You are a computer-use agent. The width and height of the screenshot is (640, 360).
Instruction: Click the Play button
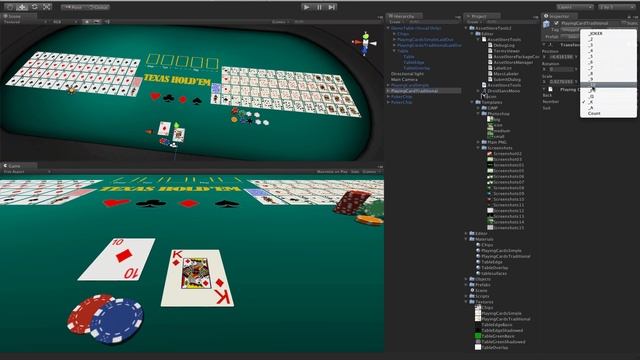307,7
